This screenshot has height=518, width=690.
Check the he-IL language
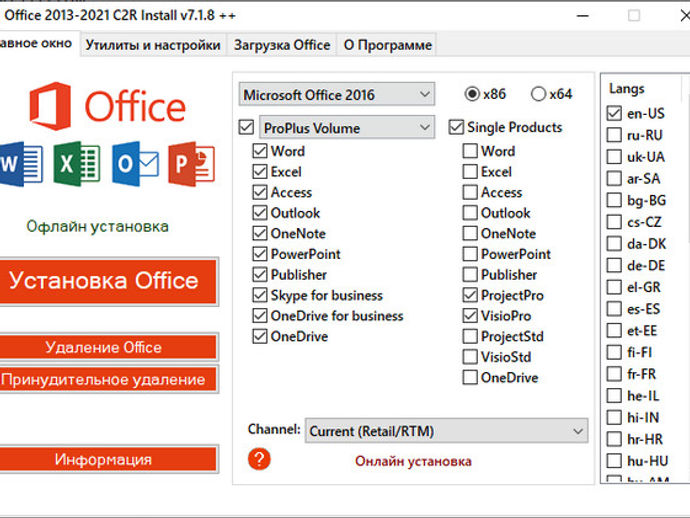614,396
